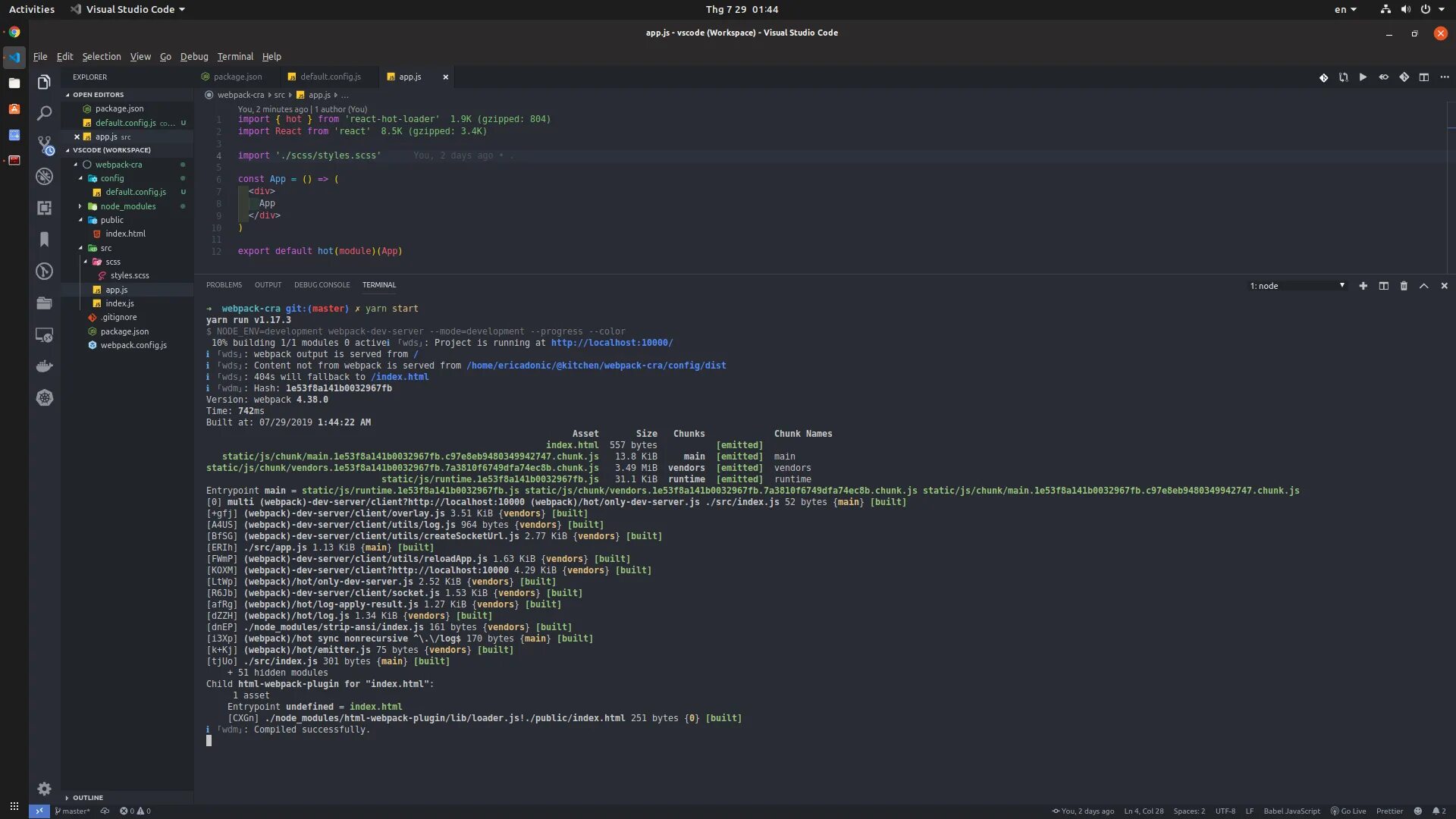Screen dimensions: 1456x819
Task: Click Split Editor Right icon
Action: [1424, 77]
